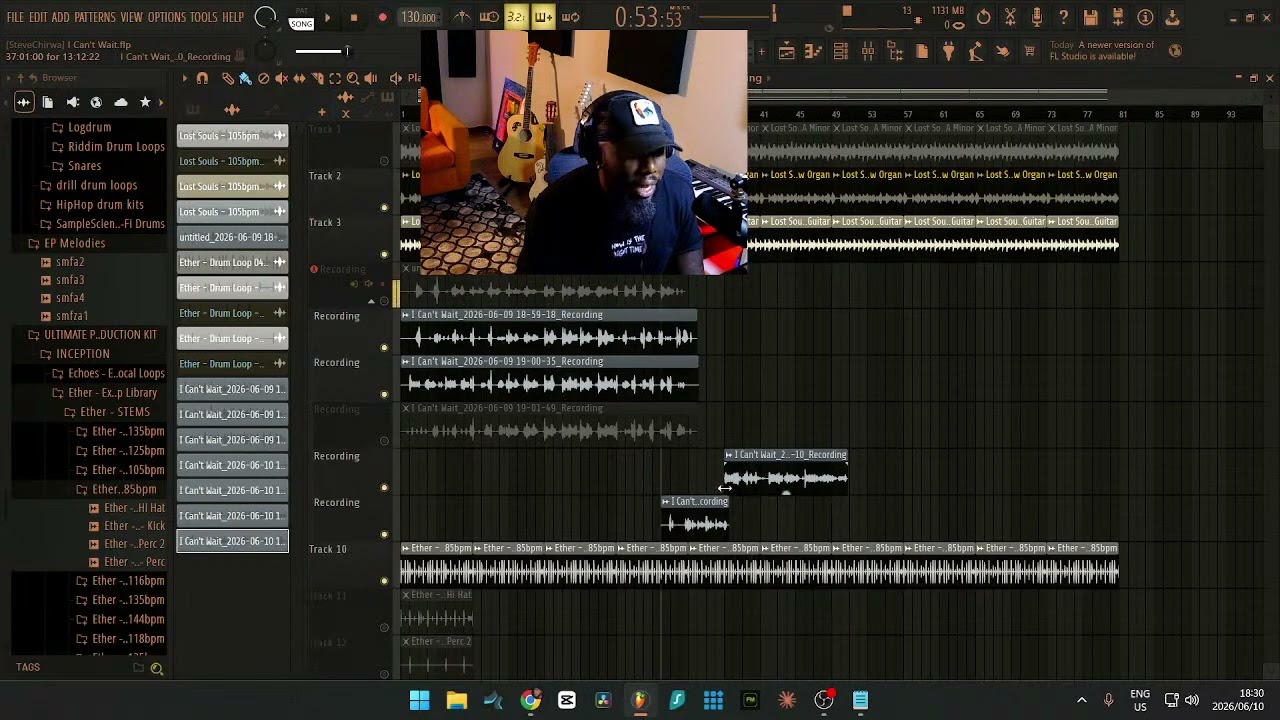Open the Mixer view icon
Screen dimensions: 1280x720
tap(868, 51)
